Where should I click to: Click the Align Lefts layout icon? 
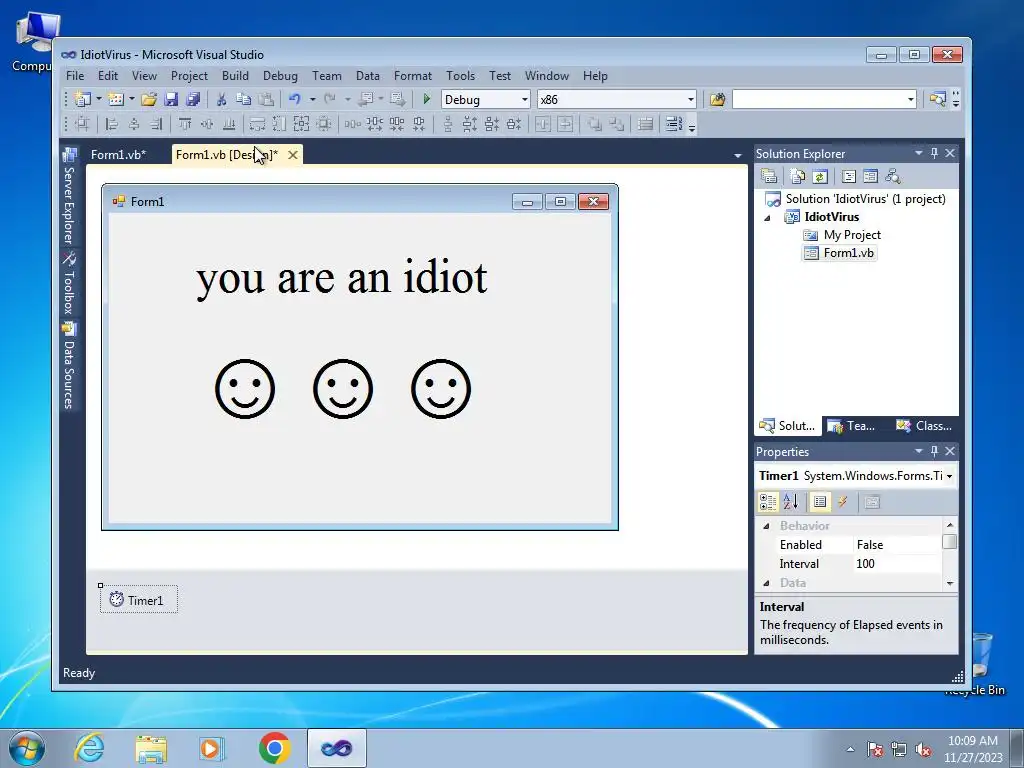(112, 123)
